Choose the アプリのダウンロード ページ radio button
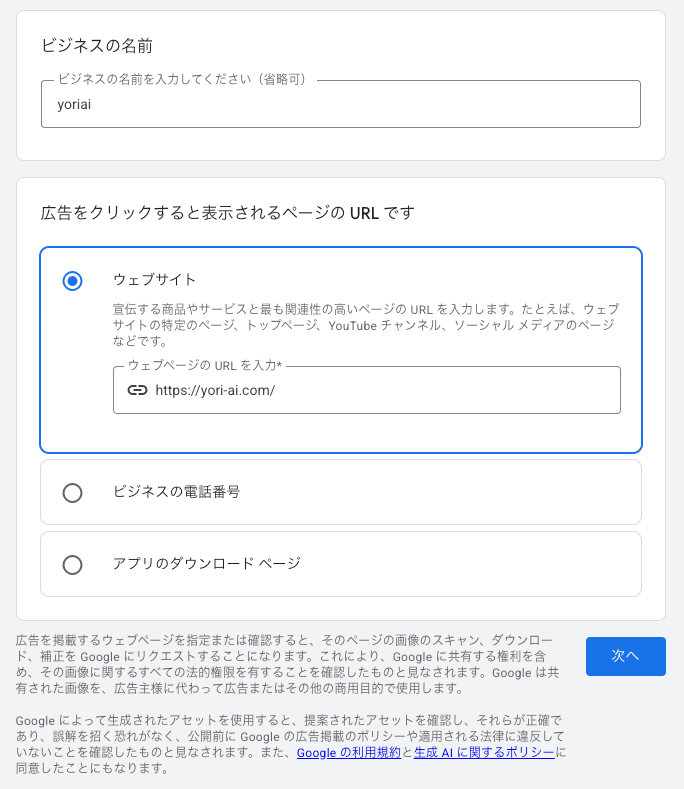This screenshot has width=684, height=789. (x=72, y=564)
